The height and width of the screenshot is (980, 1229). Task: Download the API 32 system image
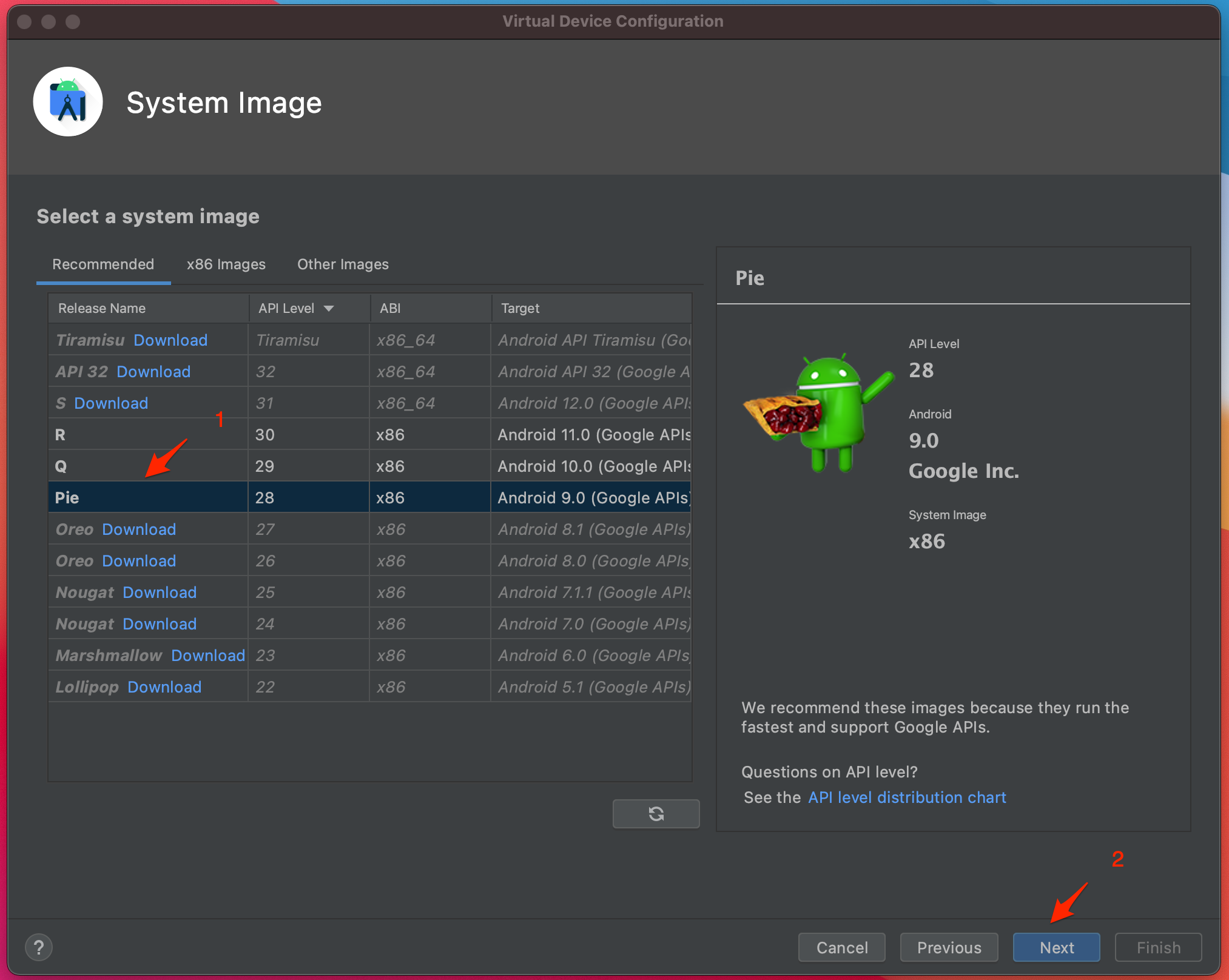click(x=153, y=372)
